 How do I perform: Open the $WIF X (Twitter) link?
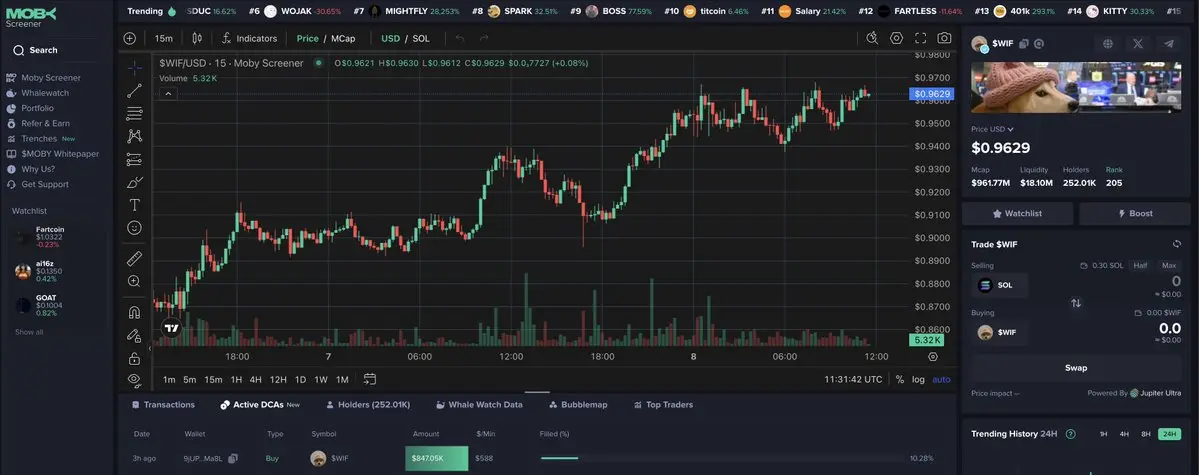[x=1138, y=44]
